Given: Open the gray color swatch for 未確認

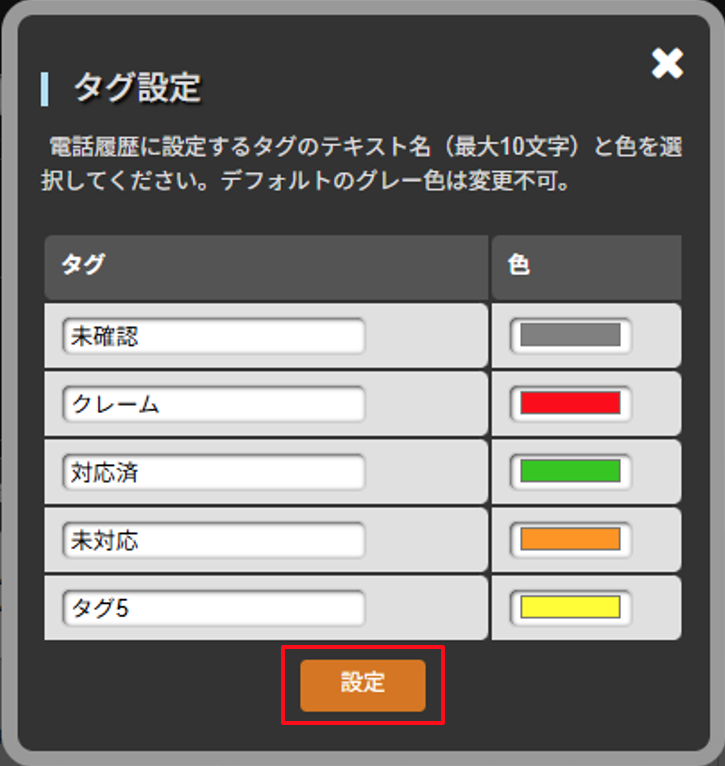Looking at the screenshot, I should (x=571, y=335).
